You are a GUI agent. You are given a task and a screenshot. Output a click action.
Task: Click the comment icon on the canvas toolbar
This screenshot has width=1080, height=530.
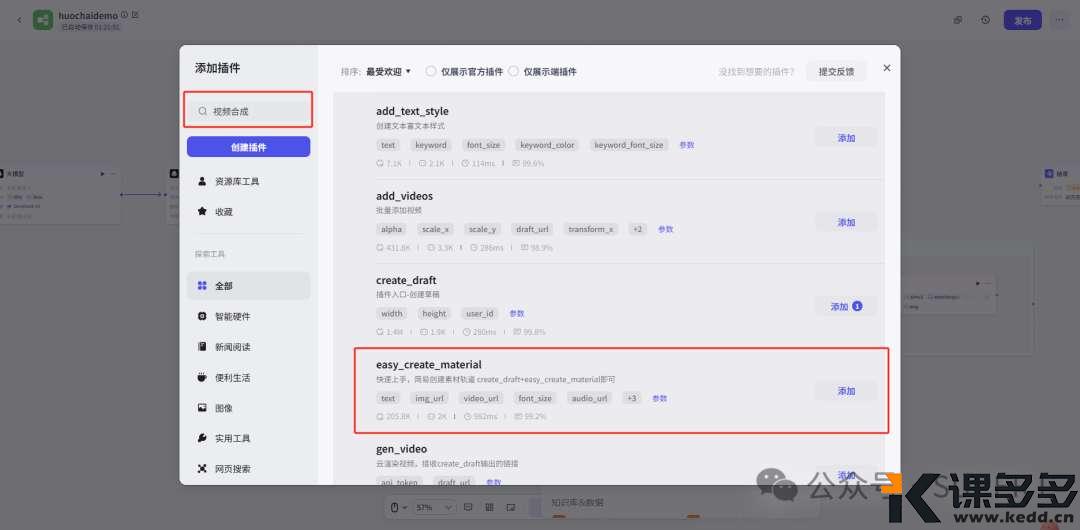click(468, 507)
